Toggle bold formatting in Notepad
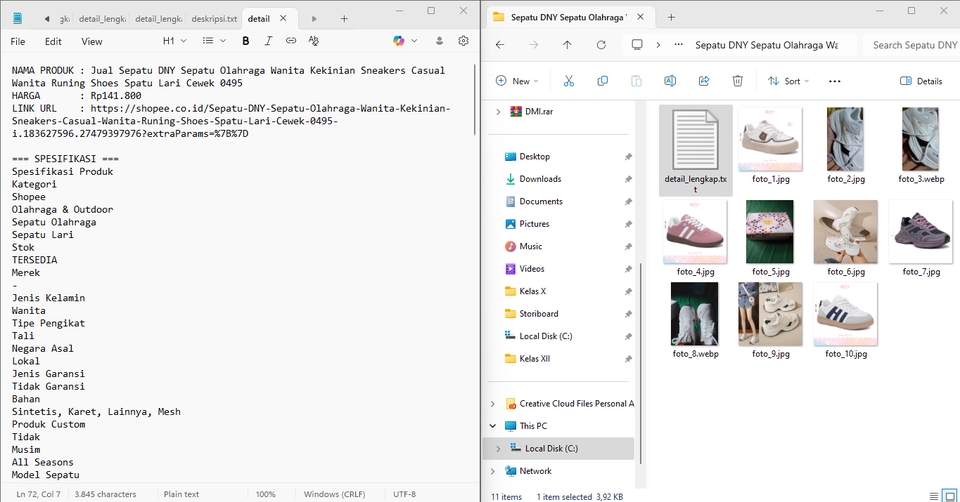This screenshot has width=960, height=502. click(246, 41)
